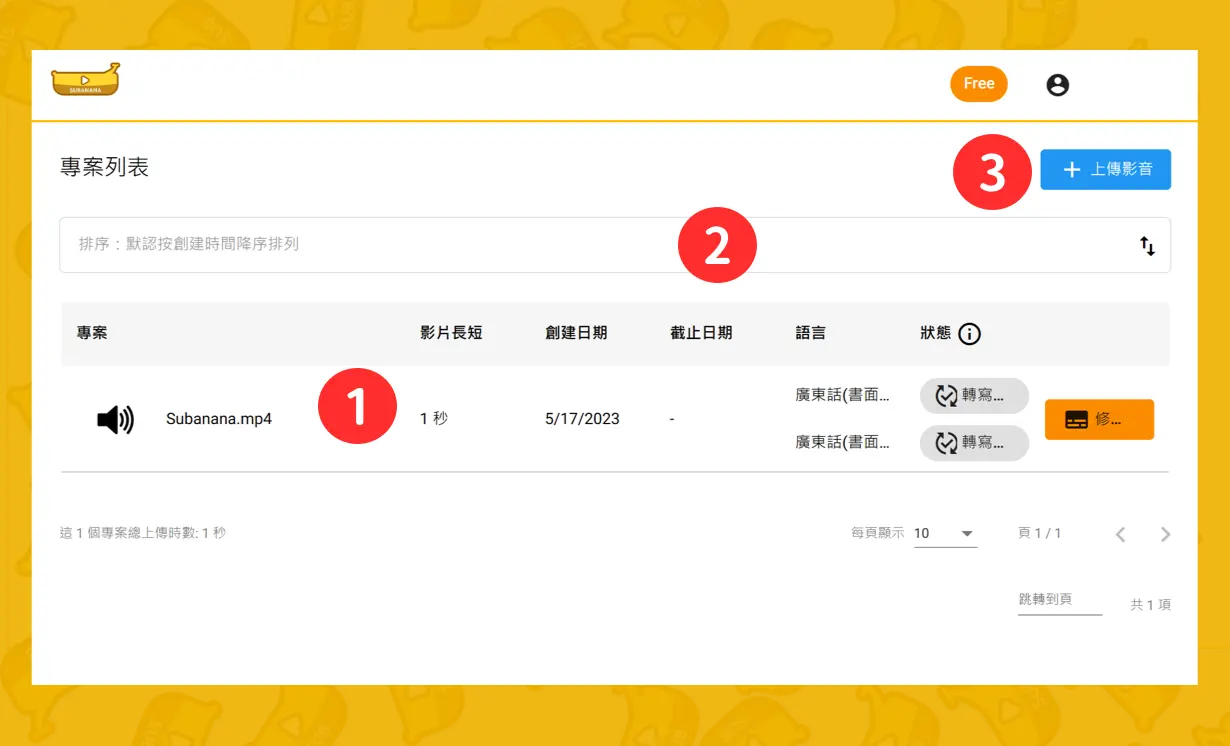The image size is (1230, 746).
Task: Click the 影片長短 column header
Action: (451, 333)
